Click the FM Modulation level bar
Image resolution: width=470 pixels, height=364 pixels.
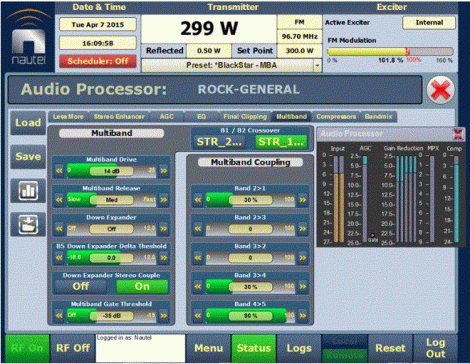pos(390,52)
